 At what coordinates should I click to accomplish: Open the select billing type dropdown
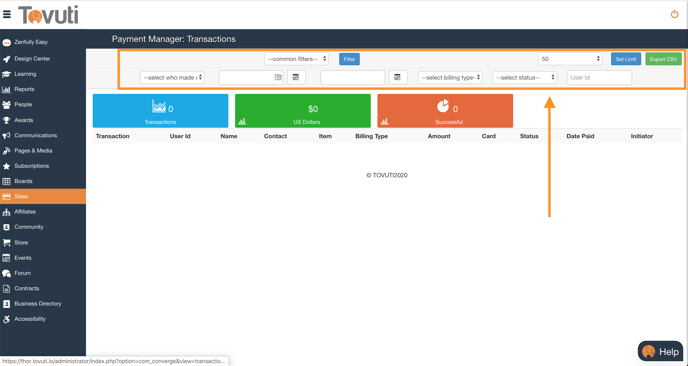(450, 77)
